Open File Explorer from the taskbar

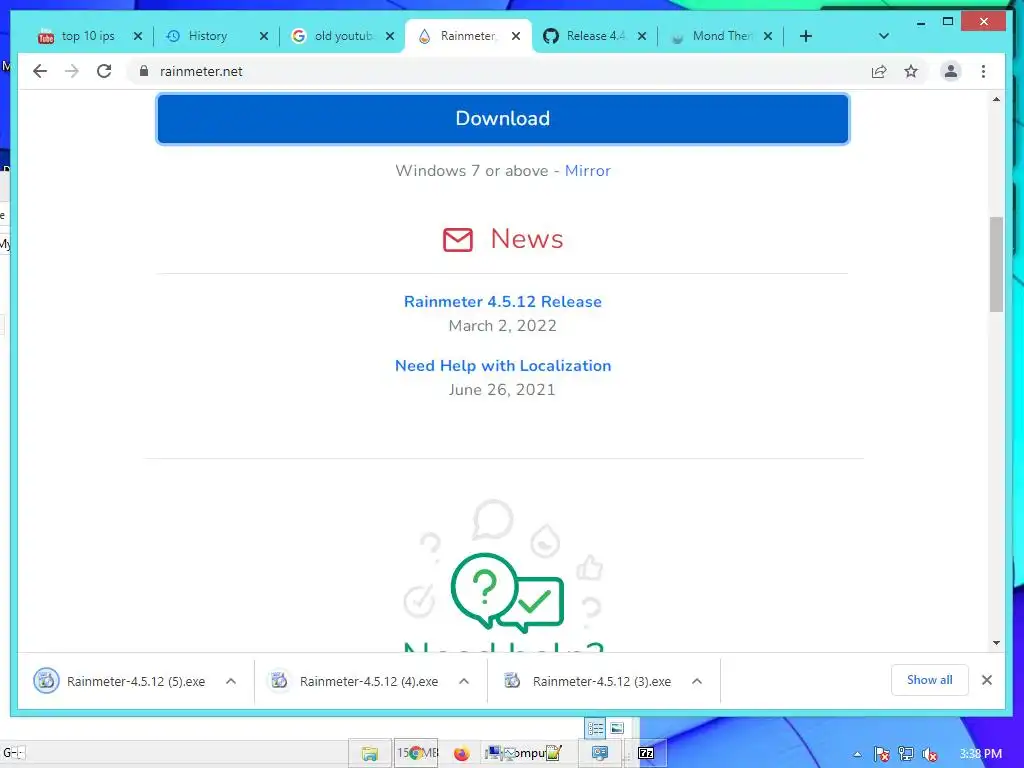[x=369, y=753]
